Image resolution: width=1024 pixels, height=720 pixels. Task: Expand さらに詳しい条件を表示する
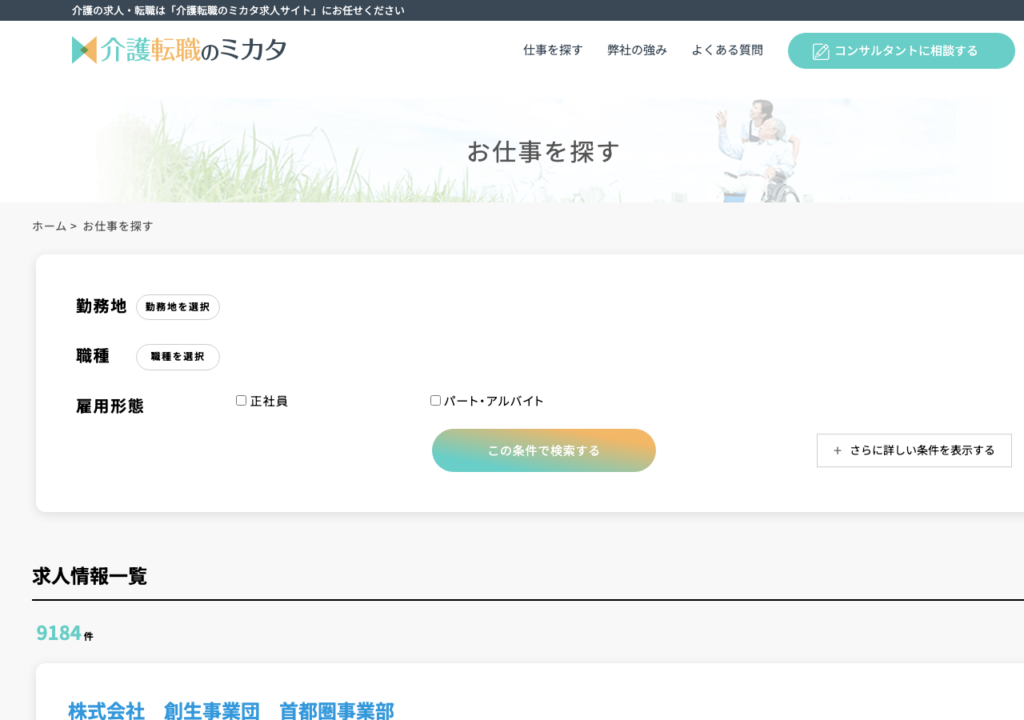pyautogui.click(x=914, y=450)
